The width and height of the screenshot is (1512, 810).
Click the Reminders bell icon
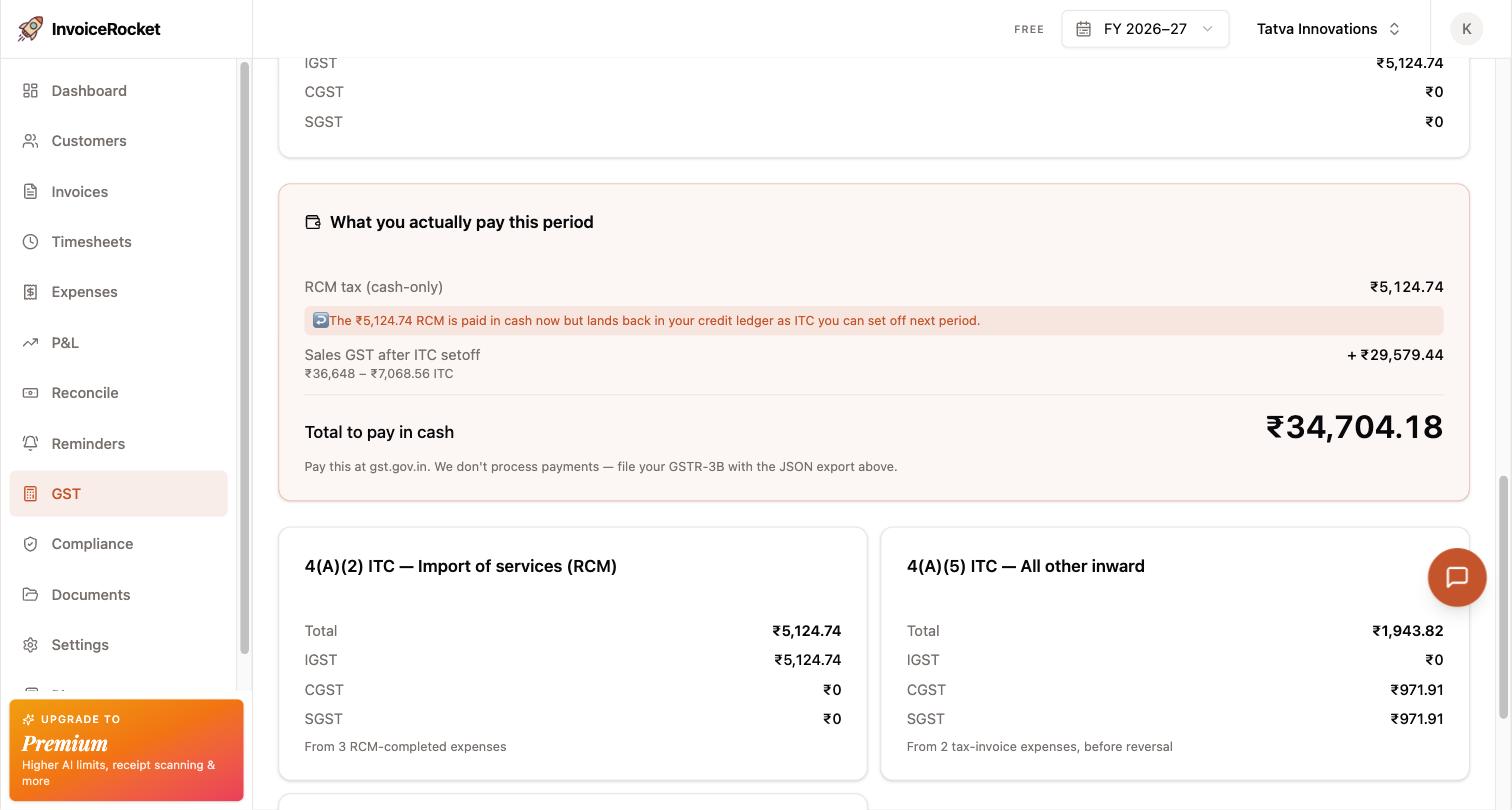click(x=30, y=444)
